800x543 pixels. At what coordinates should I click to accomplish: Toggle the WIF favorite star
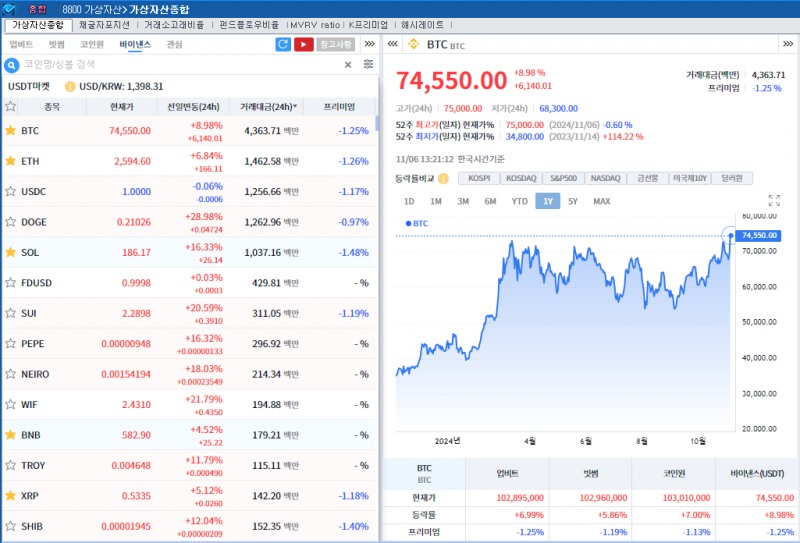(11, 404)
